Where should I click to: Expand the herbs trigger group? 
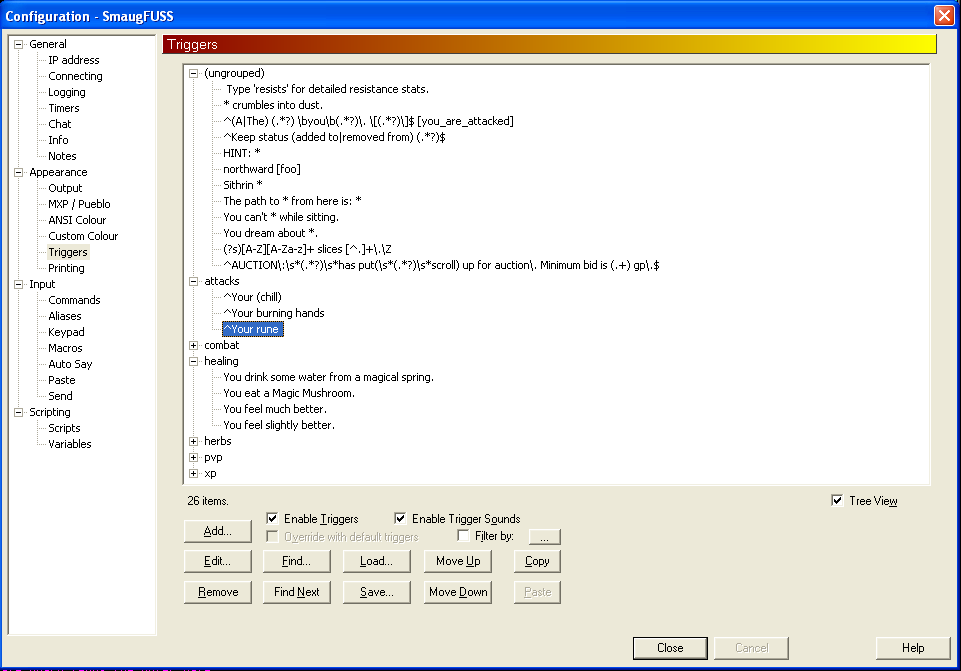click(x=194, y=441)
